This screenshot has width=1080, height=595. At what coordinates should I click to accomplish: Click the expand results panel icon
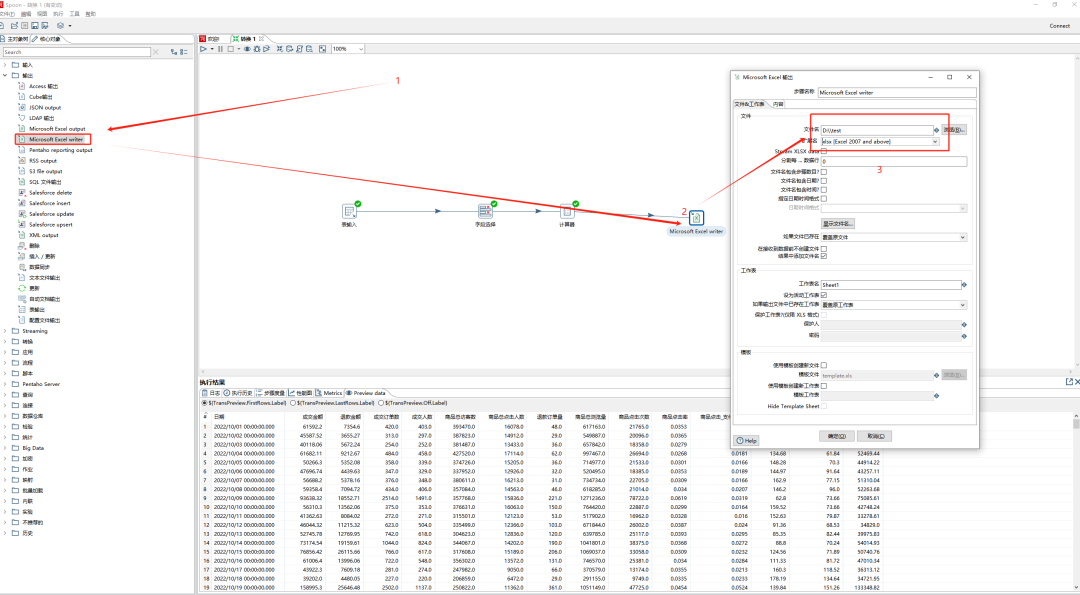[x=1069, y=382]
